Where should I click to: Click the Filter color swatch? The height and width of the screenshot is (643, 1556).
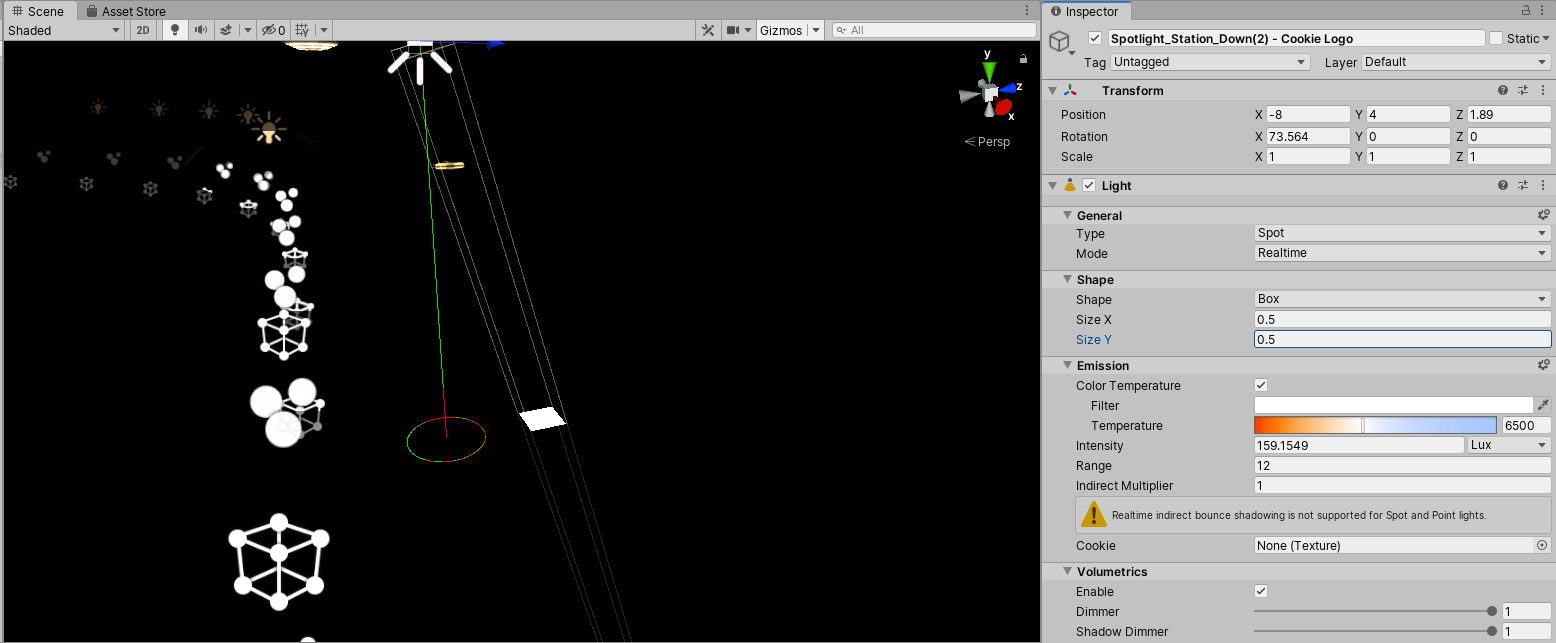[x=1393, y=405]
